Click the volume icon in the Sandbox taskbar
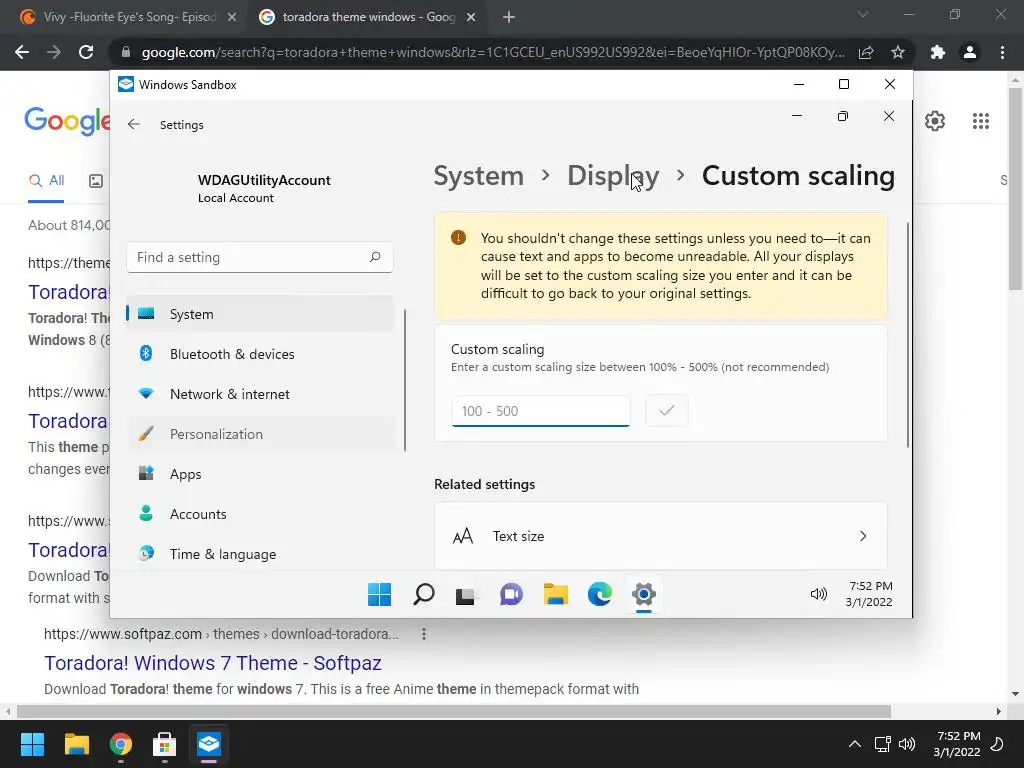Viewport: 1024px width, 768px height. 818,594
